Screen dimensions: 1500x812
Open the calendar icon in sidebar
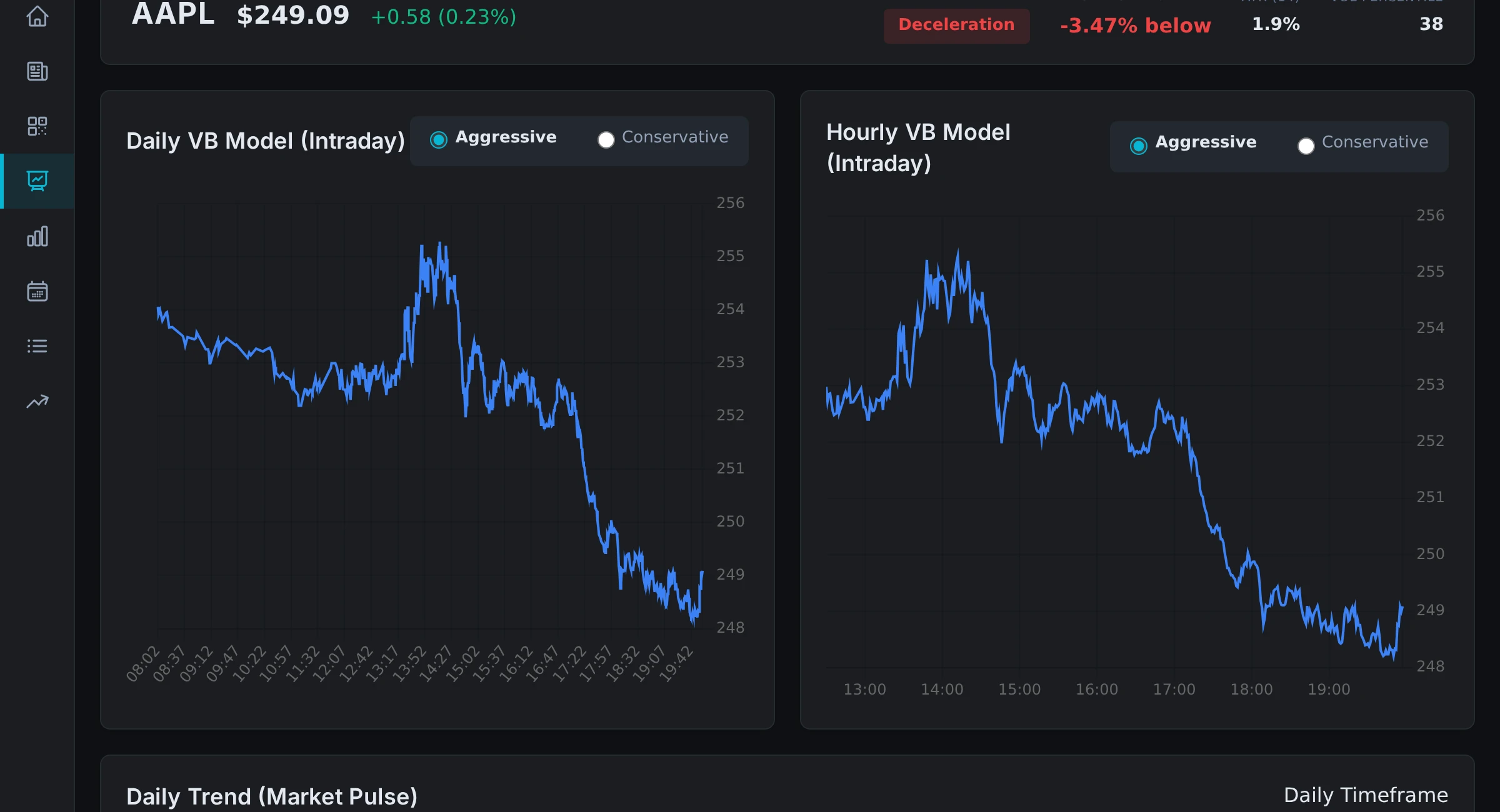click(x=37, y=291)
